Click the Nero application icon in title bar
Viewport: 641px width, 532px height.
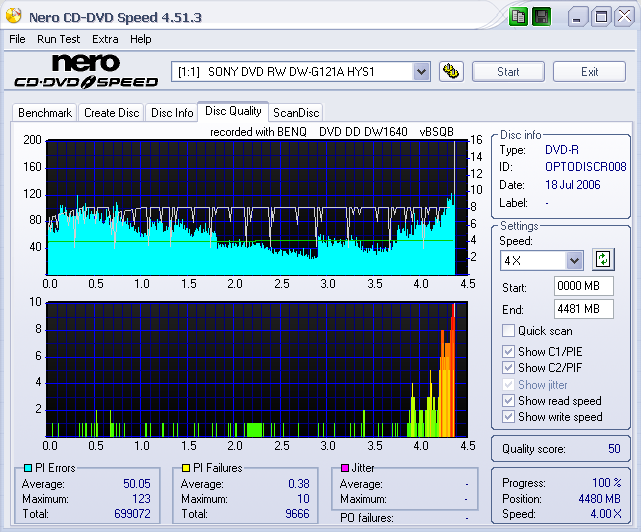click(x=15, y=17)
